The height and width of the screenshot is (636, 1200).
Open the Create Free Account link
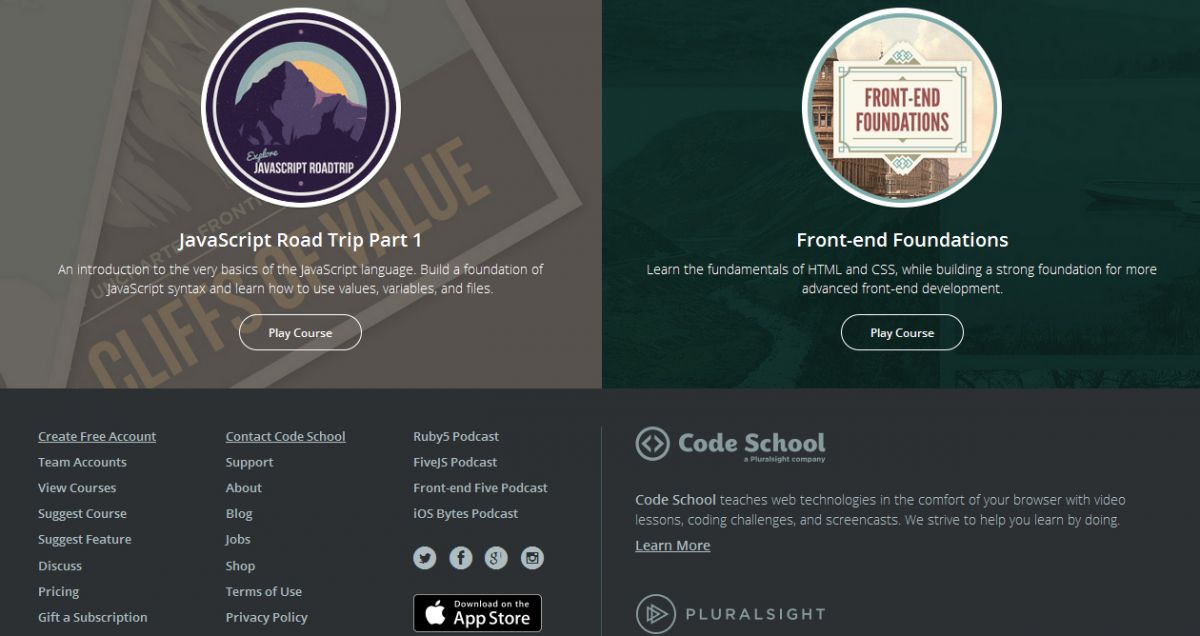(97, 436)
